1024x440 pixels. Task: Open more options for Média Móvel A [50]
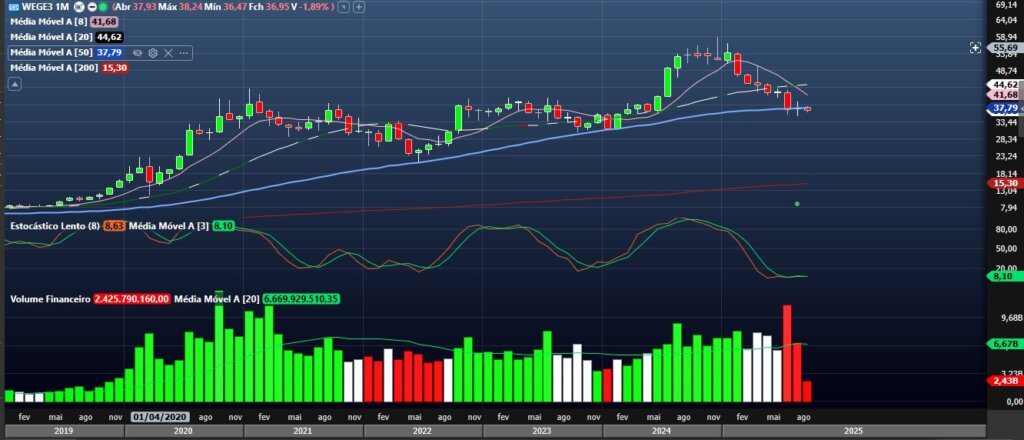(x=184, y=52)
